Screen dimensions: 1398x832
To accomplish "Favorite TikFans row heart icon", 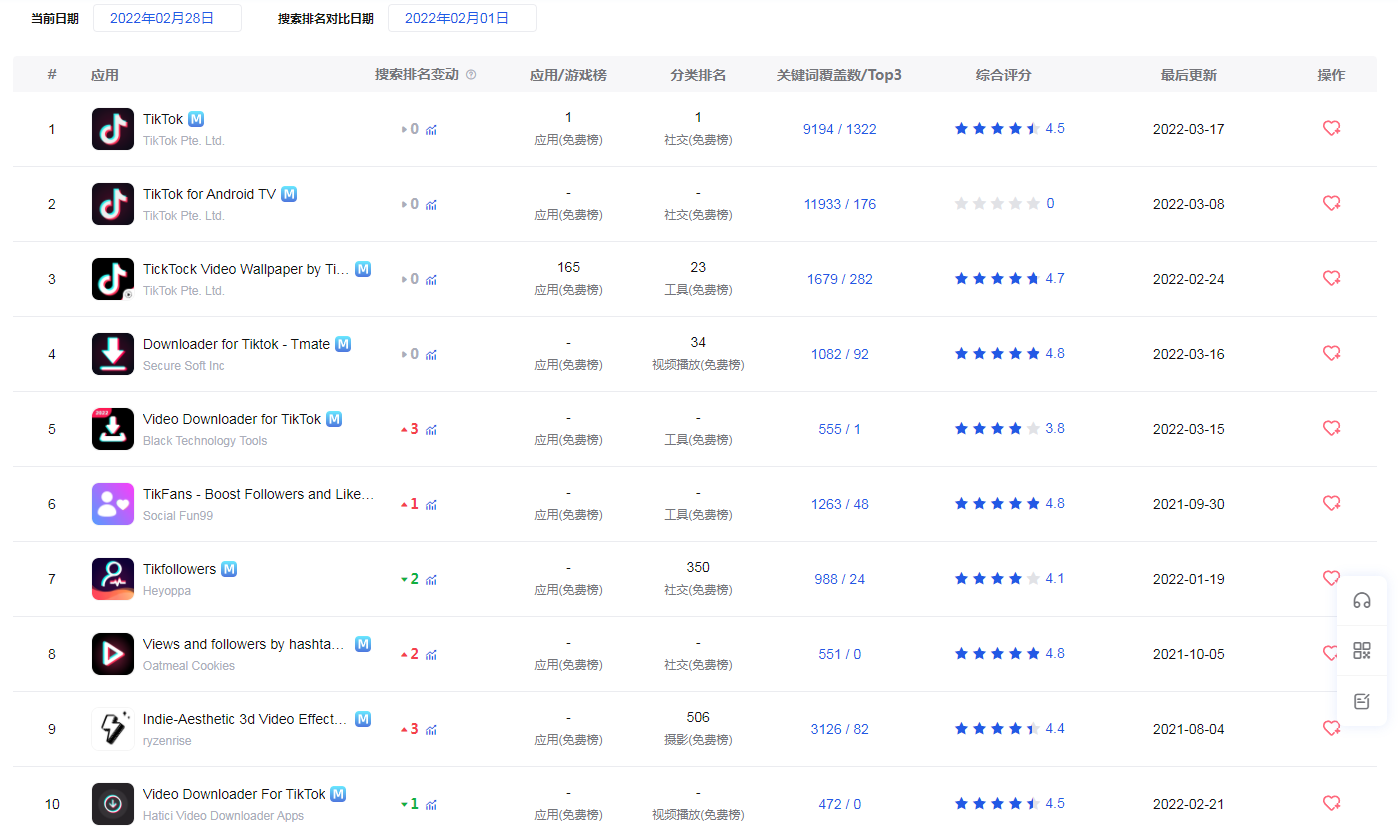I will coord(1331,503).
